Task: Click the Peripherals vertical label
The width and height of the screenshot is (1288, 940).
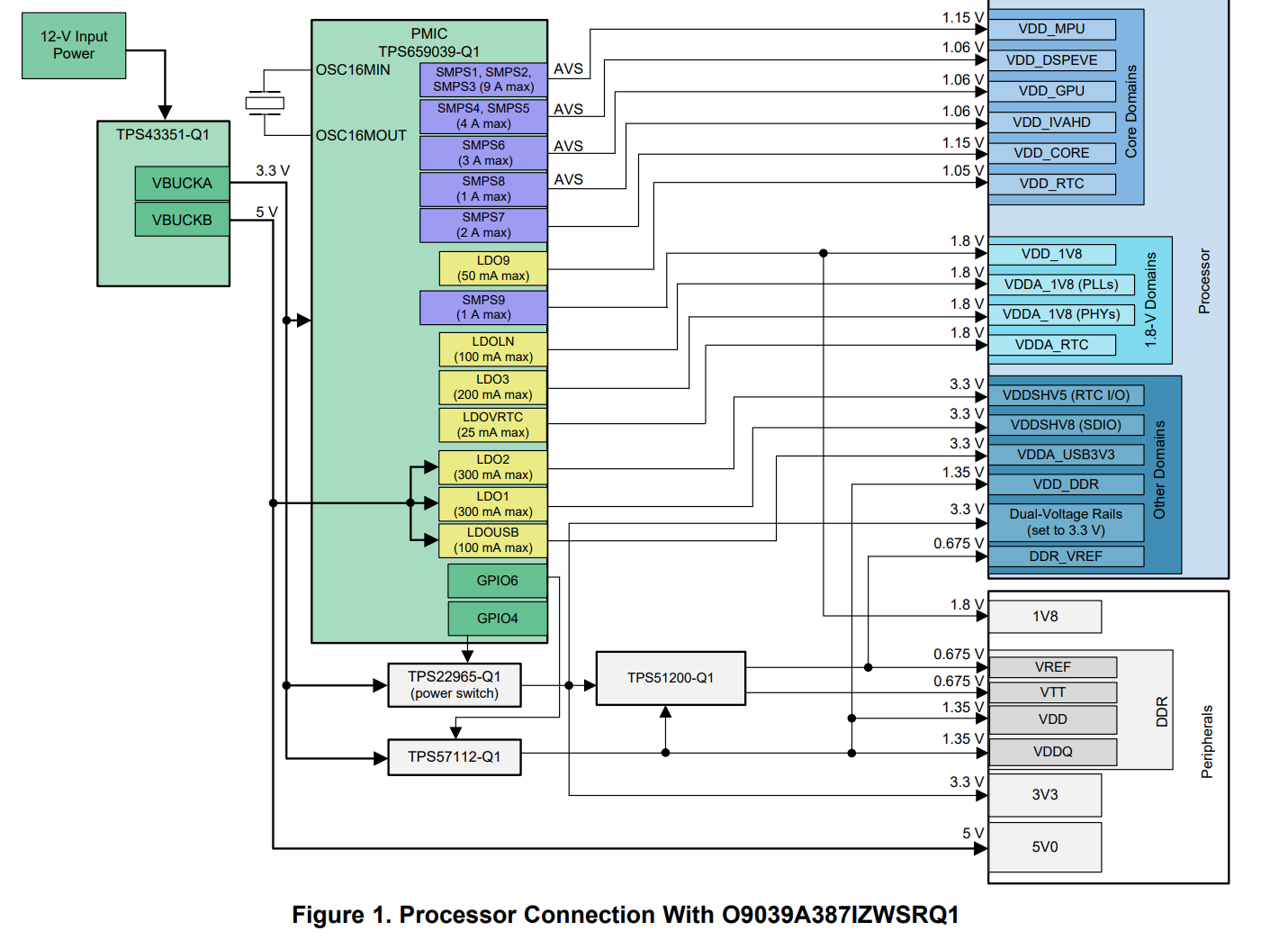Action: tap(1207, 742)
